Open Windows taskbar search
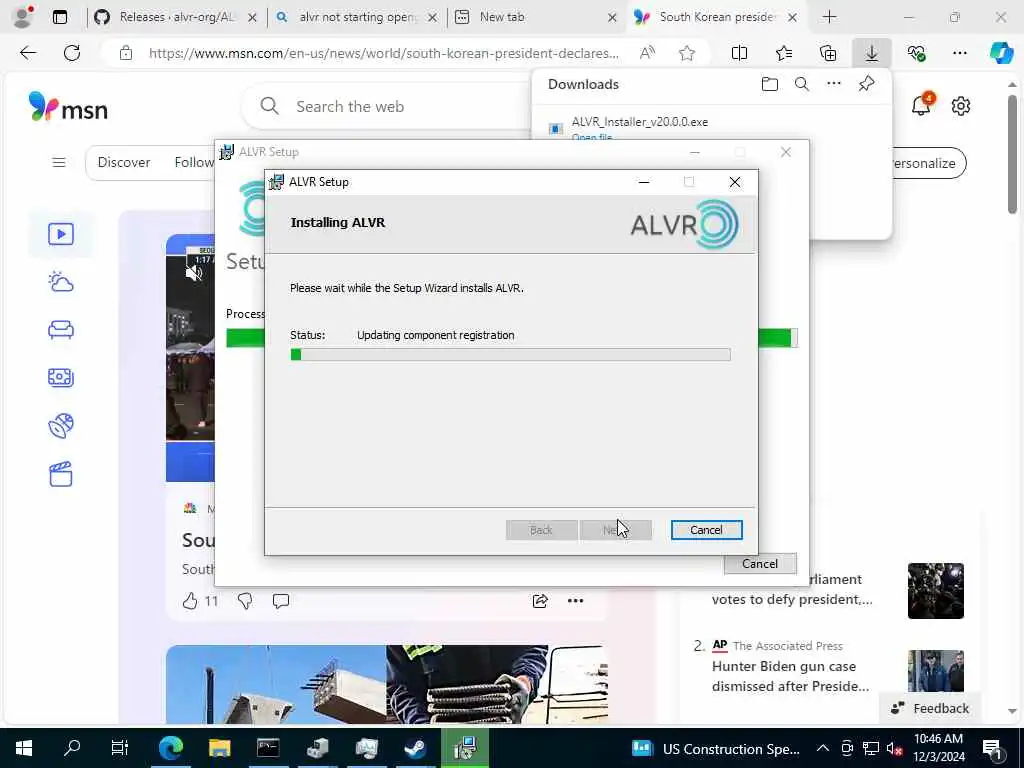Viewport: 1024px width, 768px height. coord(72,748)
